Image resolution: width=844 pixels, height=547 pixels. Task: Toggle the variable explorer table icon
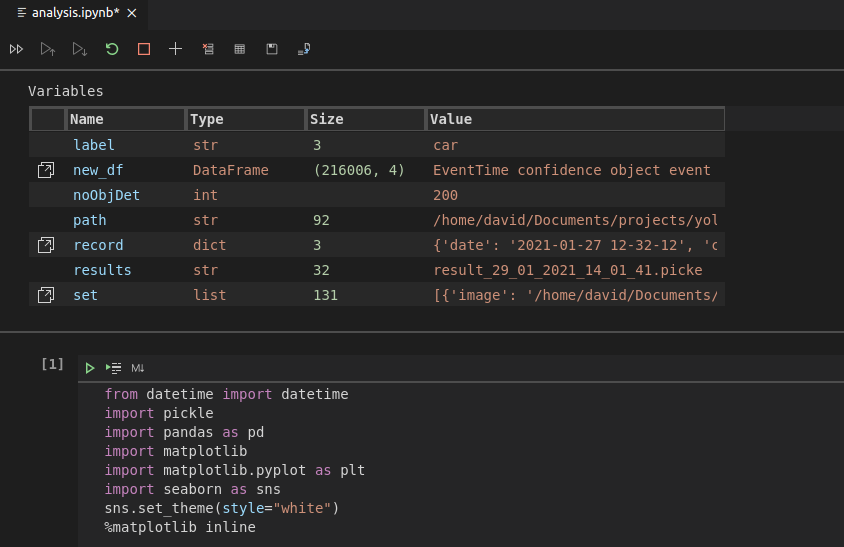tap(239, 48)
